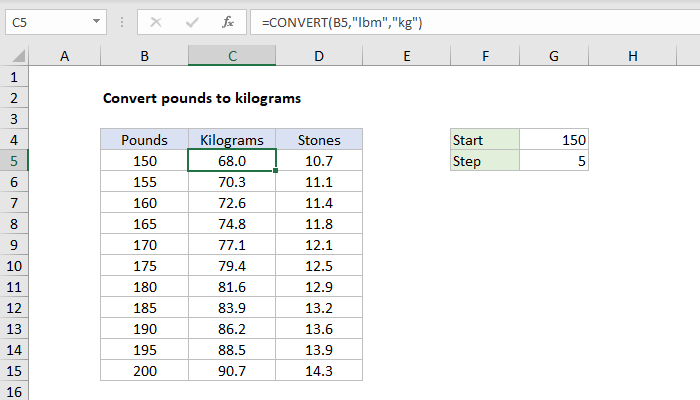The image size is (700, 400).
Task: Click the Start value cell 150
Action: click(x=553, y=140)
